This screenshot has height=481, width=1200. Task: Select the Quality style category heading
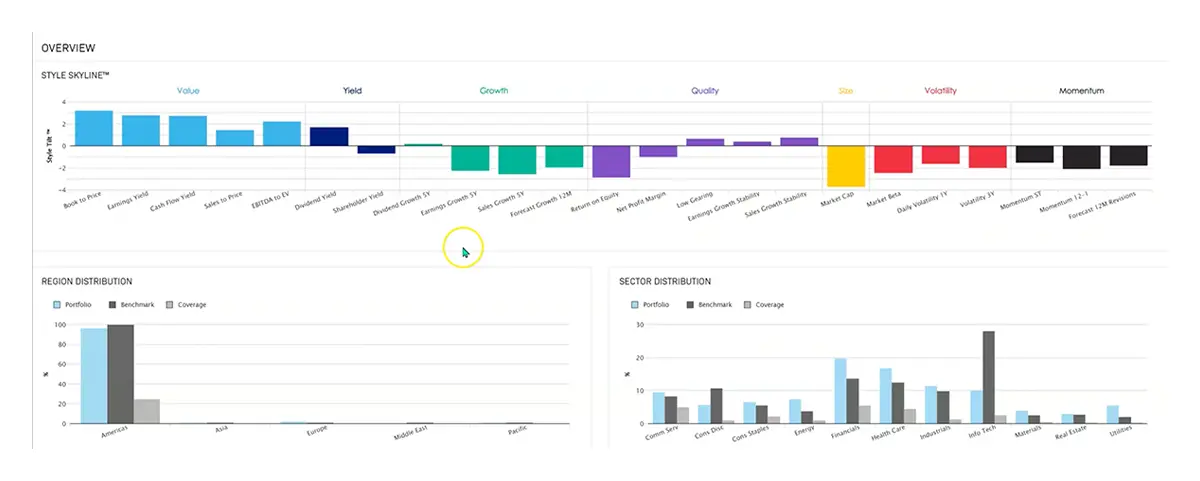(704, 91)
